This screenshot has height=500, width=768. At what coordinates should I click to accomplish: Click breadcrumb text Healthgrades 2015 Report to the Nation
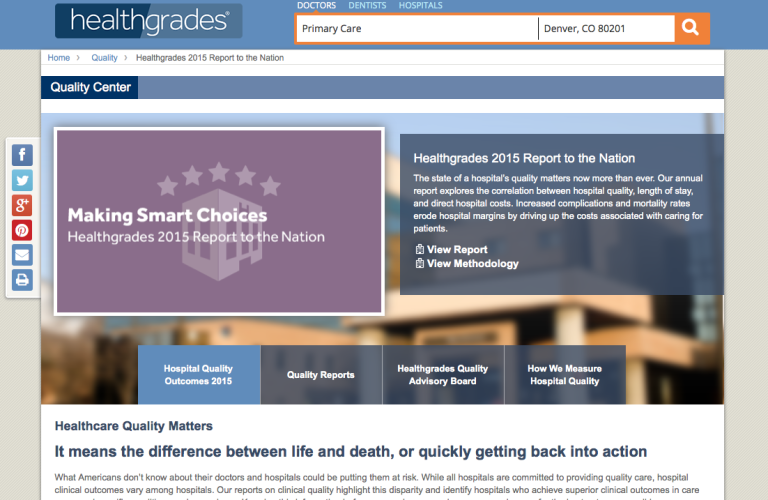pyautogui.click(x=210, y=58)
